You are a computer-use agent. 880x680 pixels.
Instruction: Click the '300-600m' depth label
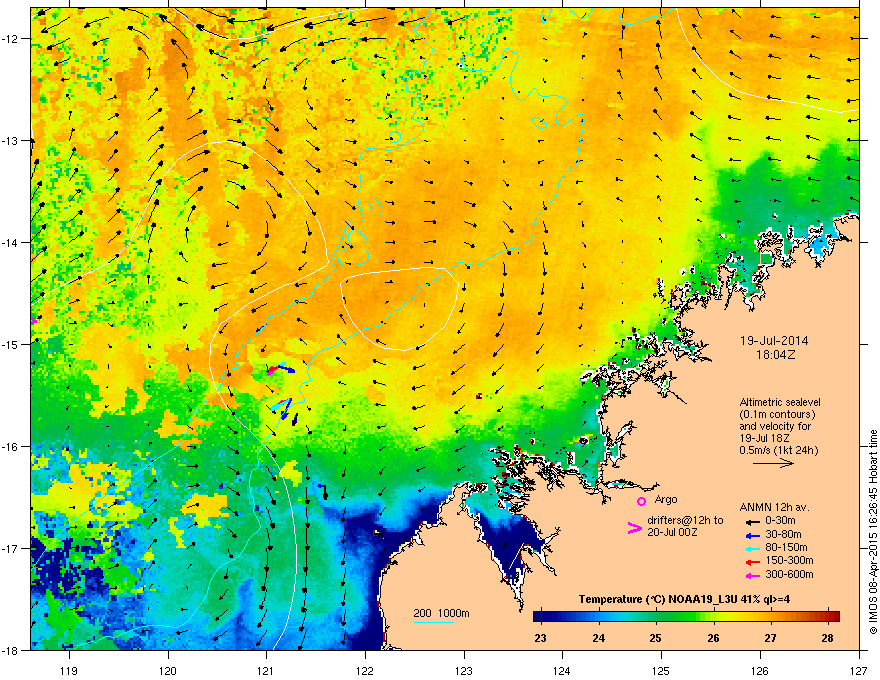pyautogui.click(x=789, y=575)
